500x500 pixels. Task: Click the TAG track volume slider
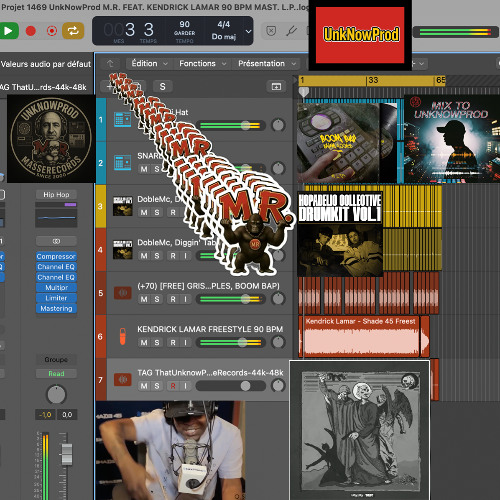(231, 386)
